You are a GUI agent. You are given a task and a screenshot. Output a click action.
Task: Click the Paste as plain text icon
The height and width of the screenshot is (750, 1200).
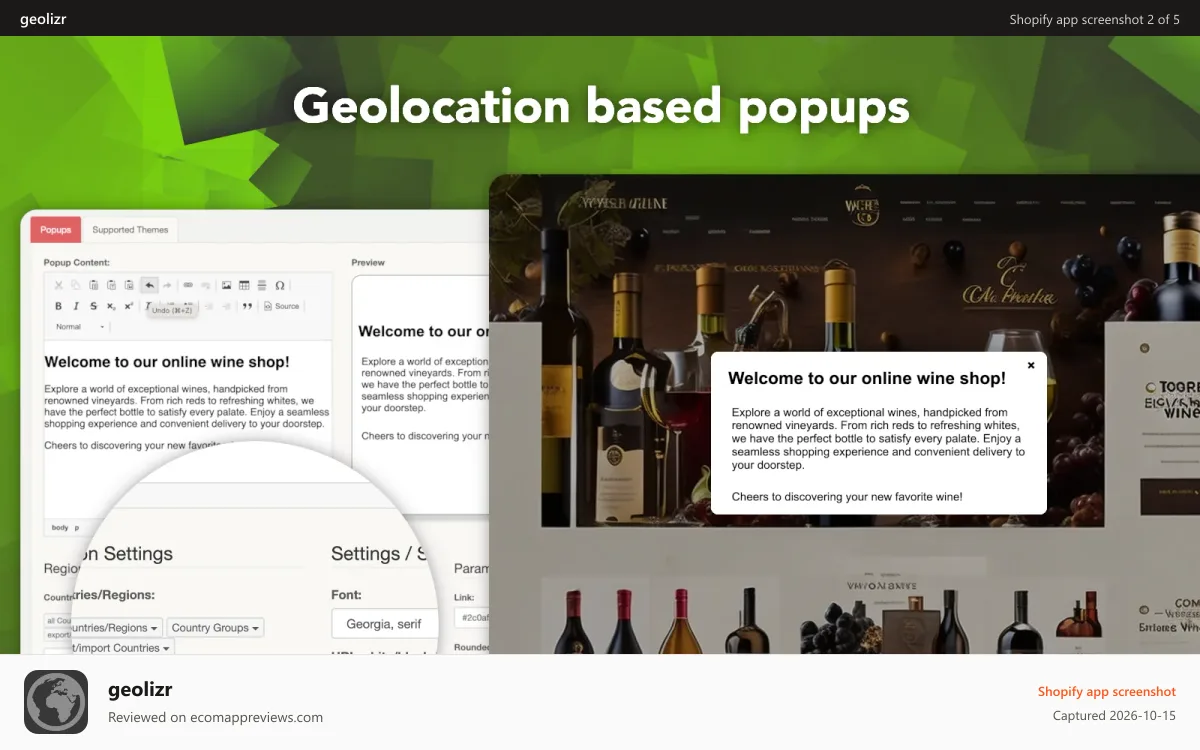111,286
